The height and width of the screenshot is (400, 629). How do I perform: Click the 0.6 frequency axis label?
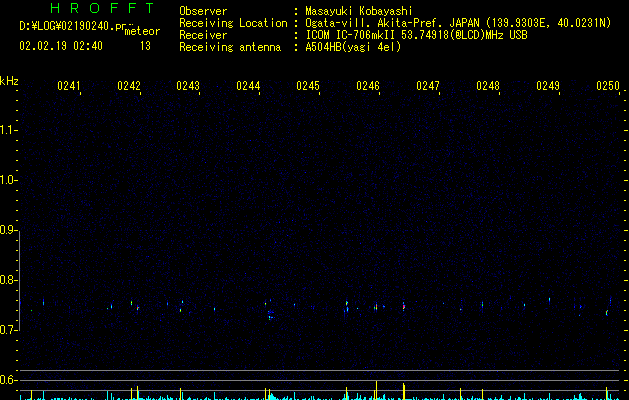pos(8,380)
